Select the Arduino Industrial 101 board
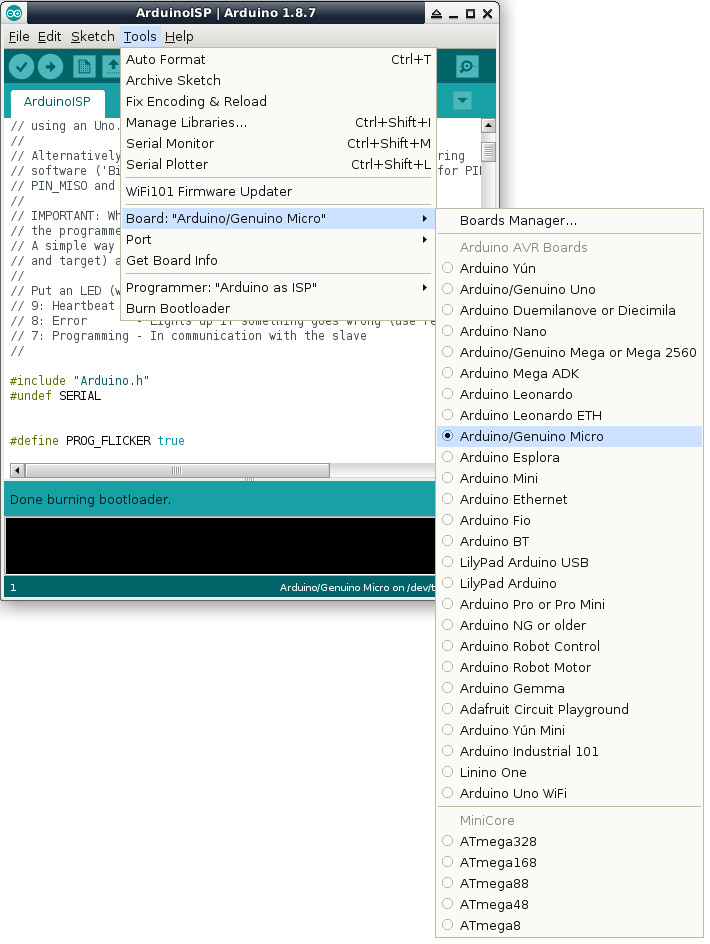 [569, 751]
